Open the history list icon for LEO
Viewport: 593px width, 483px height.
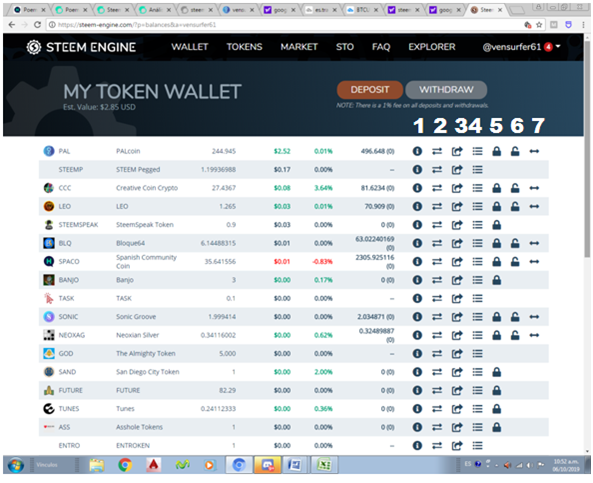point(477,207)
